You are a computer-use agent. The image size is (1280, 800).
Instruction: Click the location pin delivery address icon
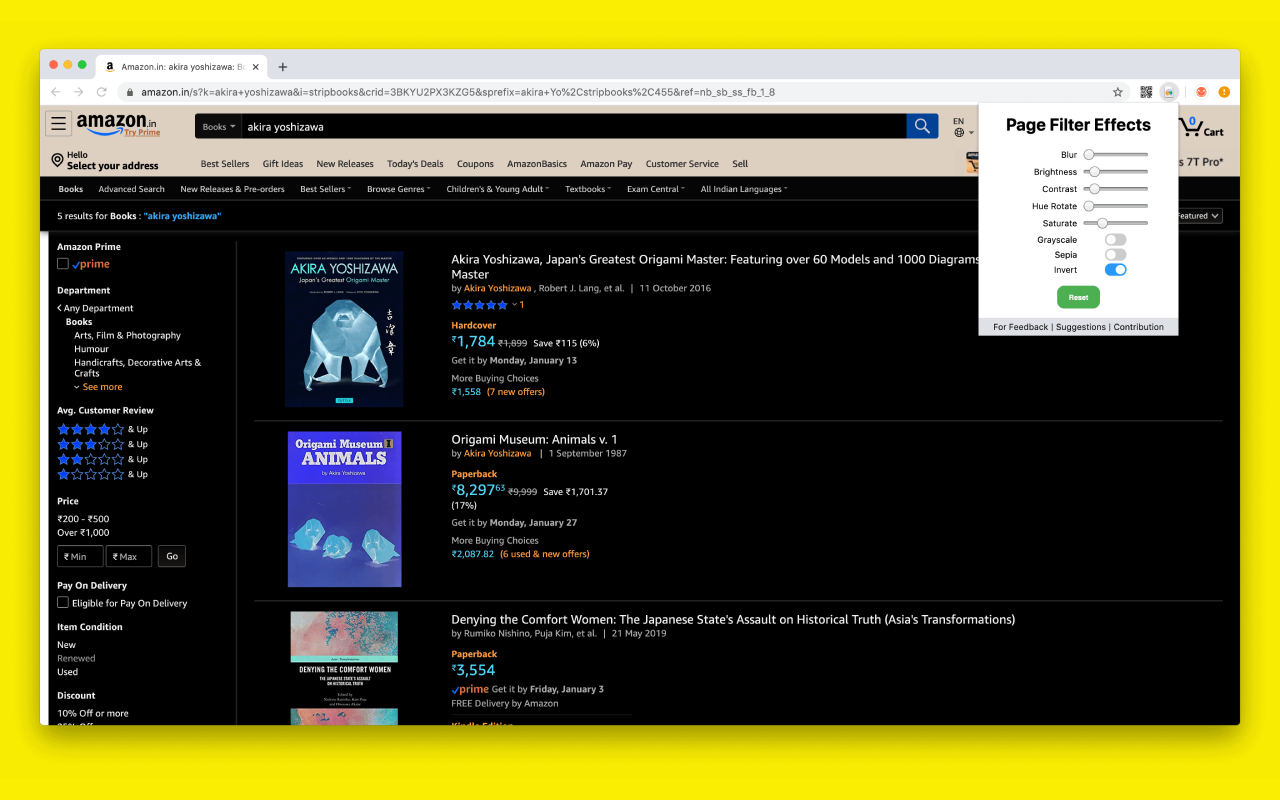click(x=57, y=160)
